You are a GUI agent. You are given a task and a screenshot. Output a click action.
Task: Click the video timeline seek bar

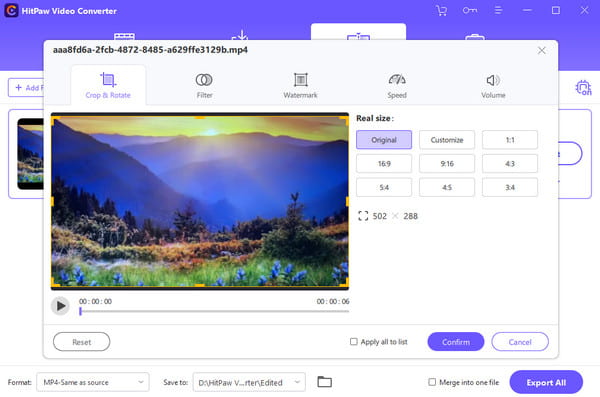215,311
